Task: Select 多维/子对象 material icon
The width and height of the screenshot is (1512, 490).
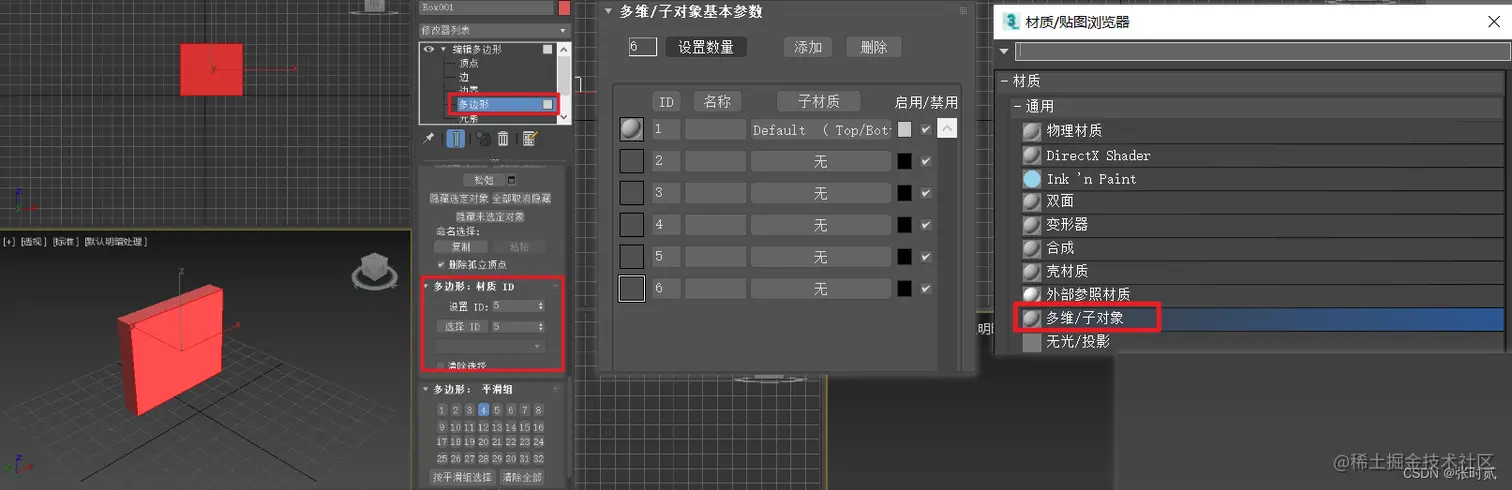Action: click(x=1032, y=318)
